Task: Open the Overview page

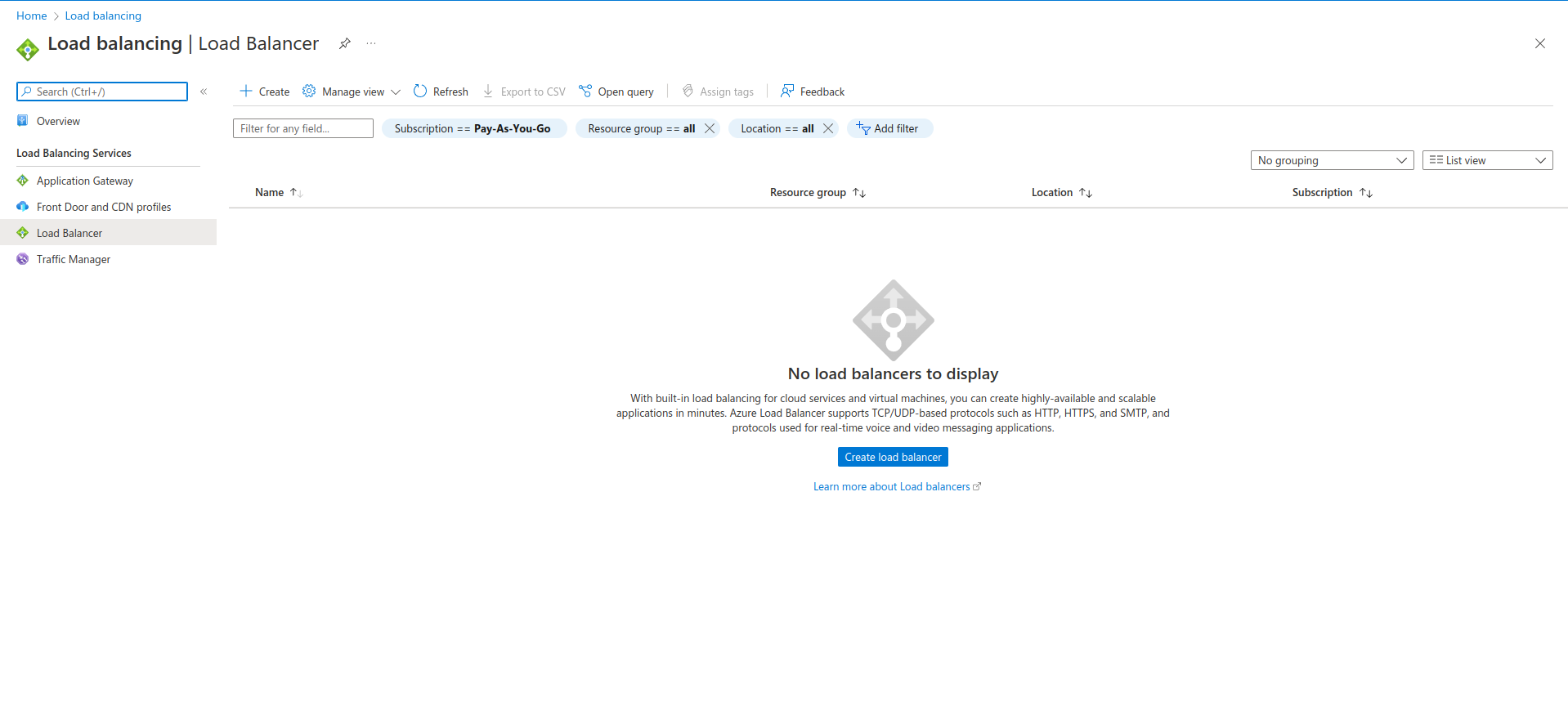Action: (58, 121)
